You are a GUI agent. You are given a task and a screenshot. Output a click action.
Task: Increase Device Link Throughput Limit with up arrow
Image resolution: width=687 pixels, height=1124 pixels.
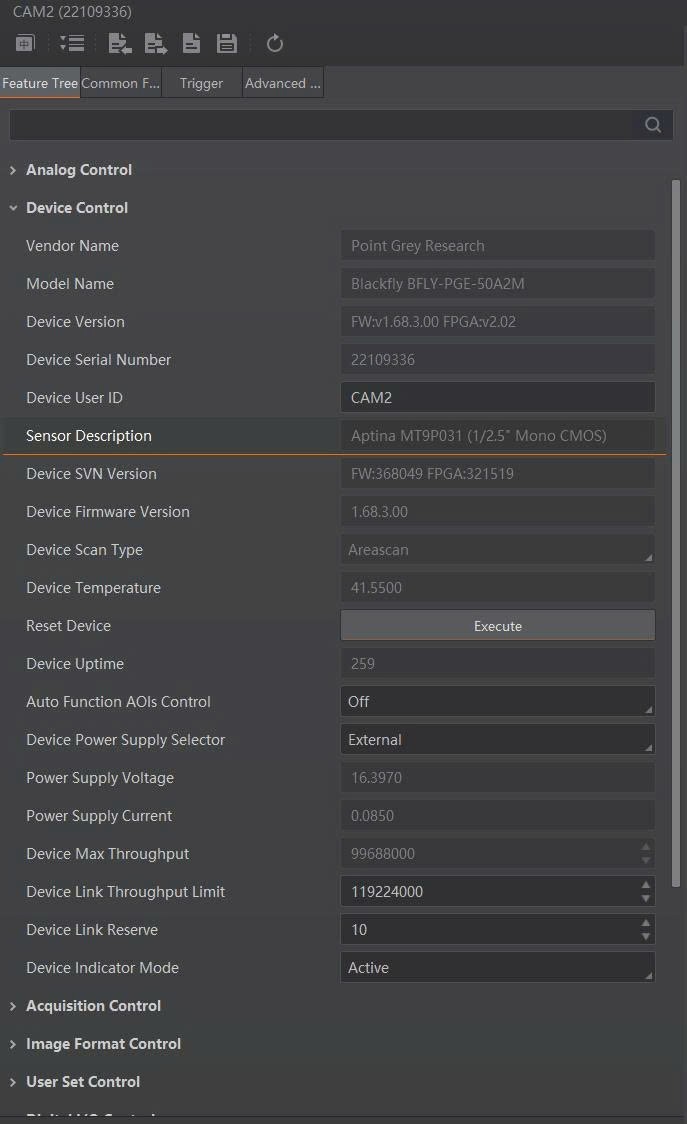coord(646,885)
